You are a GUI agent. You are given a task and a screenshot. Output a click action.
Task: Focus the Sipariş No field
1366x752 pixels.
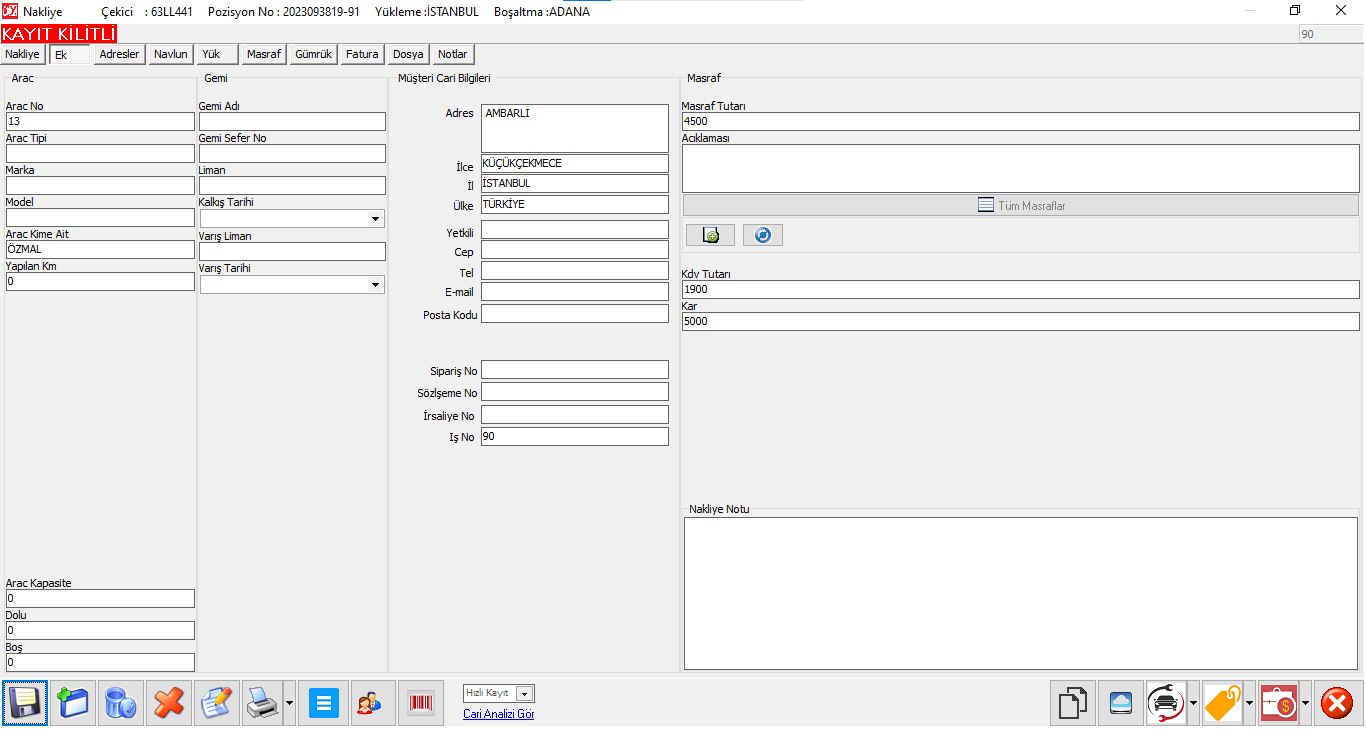pyautogui.click(x=575, y=370)
